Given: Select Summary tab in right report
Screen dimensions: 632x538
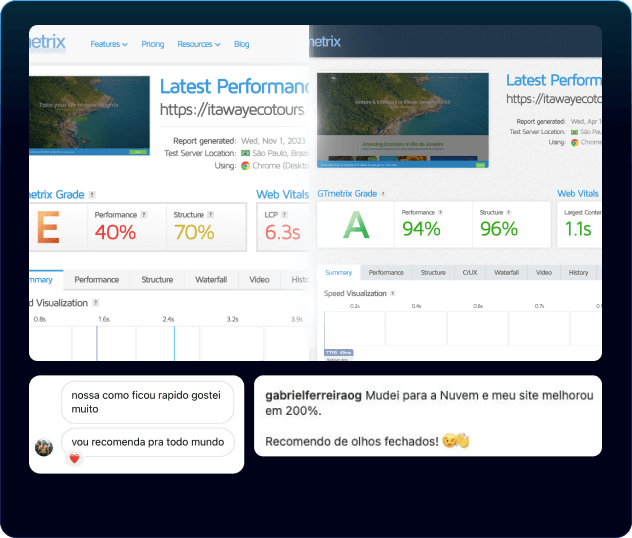Looking at the screenshot, I should 339,272.
